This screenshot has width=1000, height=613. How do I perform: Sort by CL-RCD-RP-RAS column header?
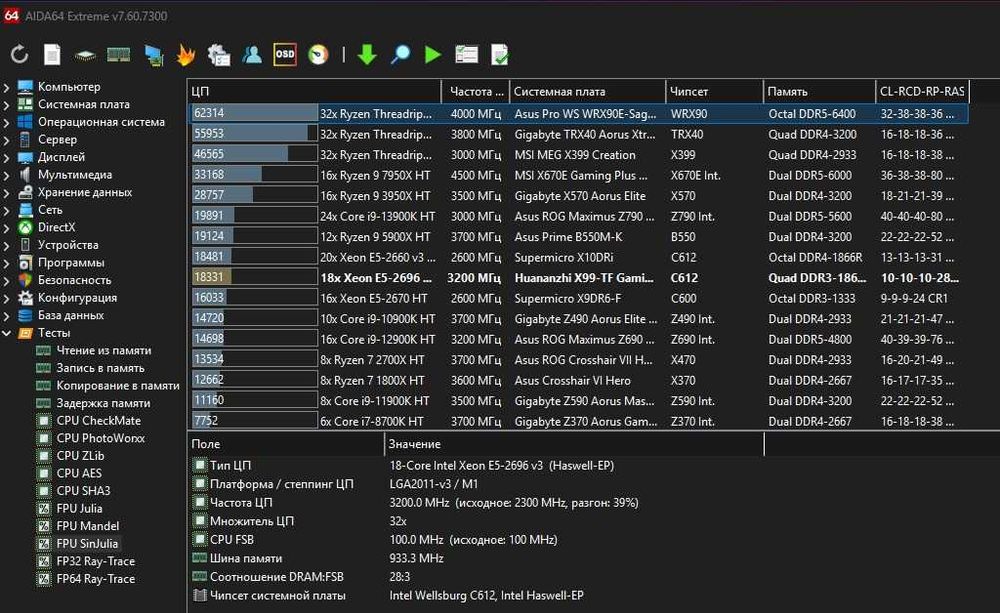tap(923, 91)
